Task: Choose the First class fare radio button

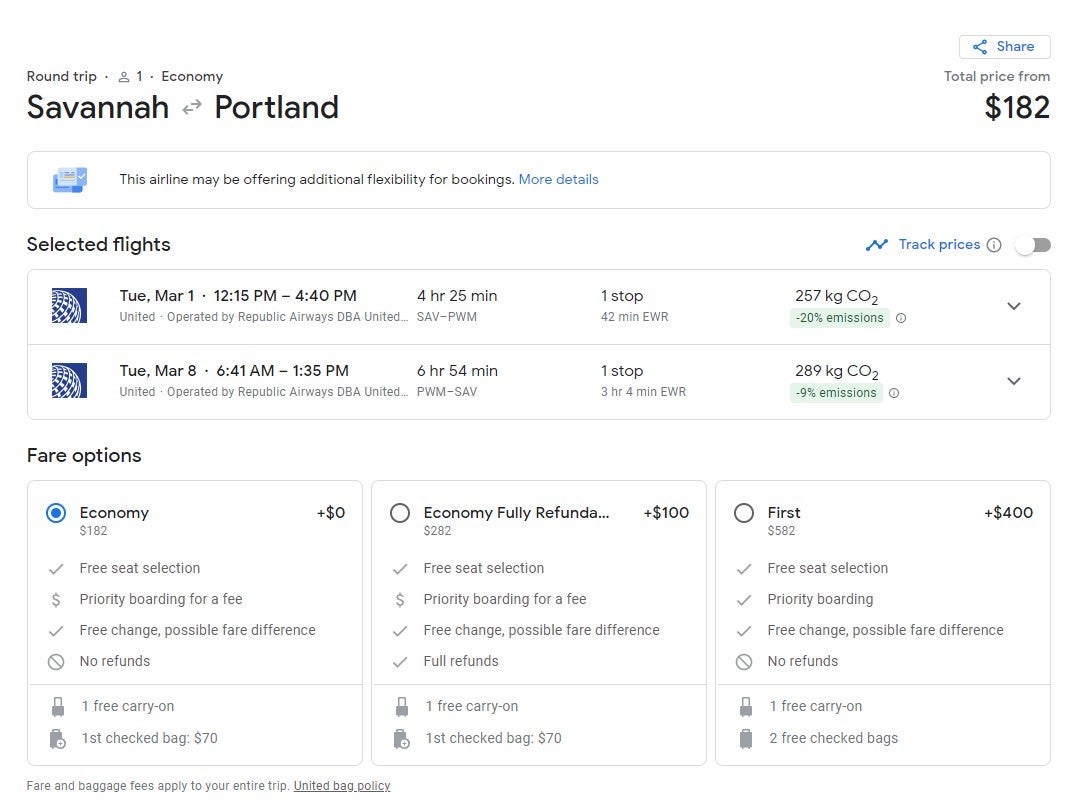Action: coord(744,513)
